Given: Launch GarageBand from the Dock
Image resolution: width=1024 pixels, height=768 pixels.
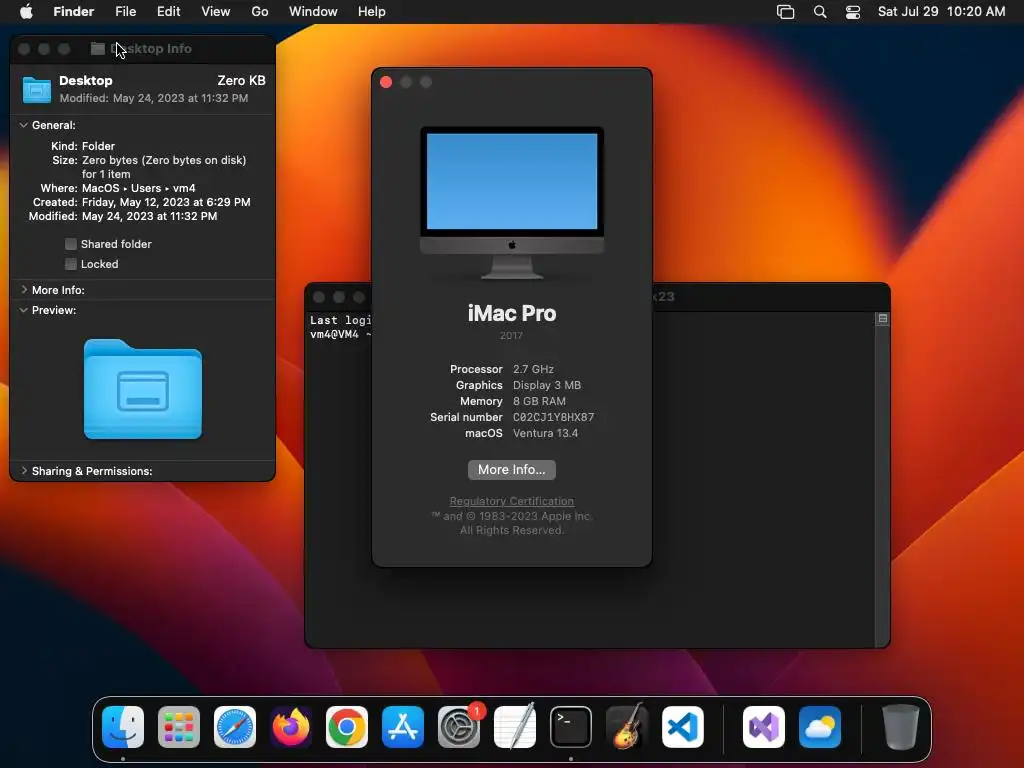Looking at the screenshot, I should tap(627, 727).
